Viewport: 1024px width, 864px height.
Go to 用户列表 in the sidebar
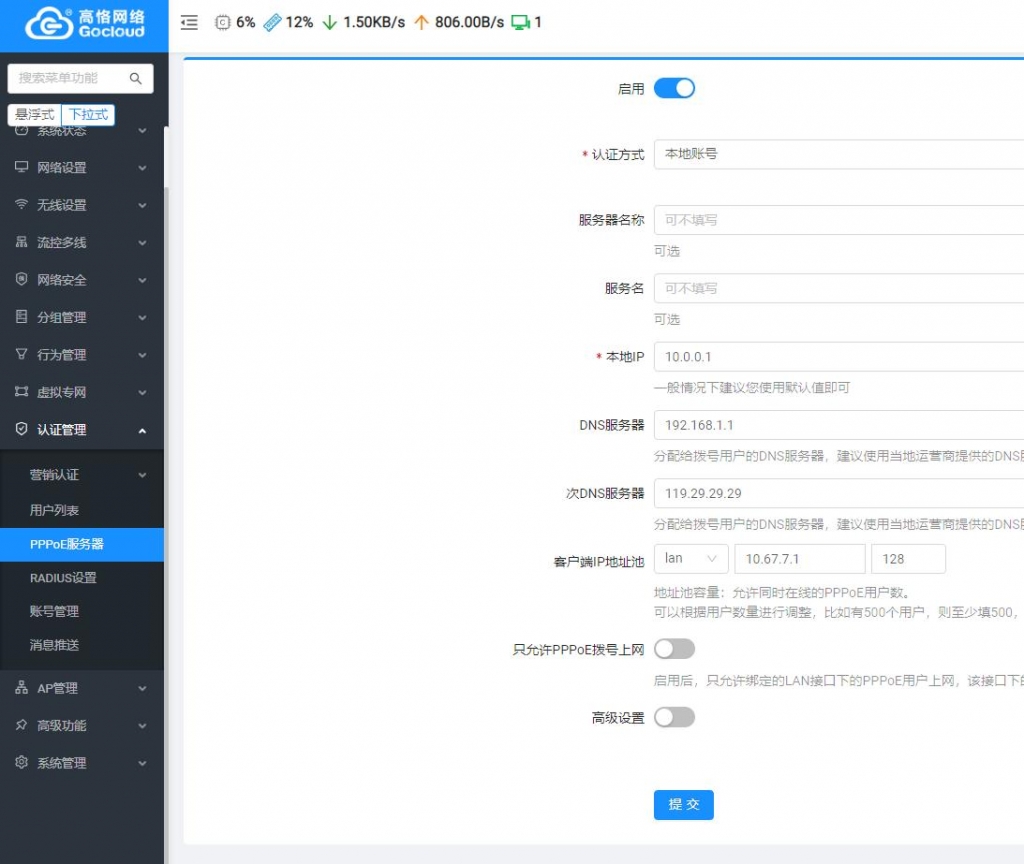pyautogui.click(x=54, y=510)
